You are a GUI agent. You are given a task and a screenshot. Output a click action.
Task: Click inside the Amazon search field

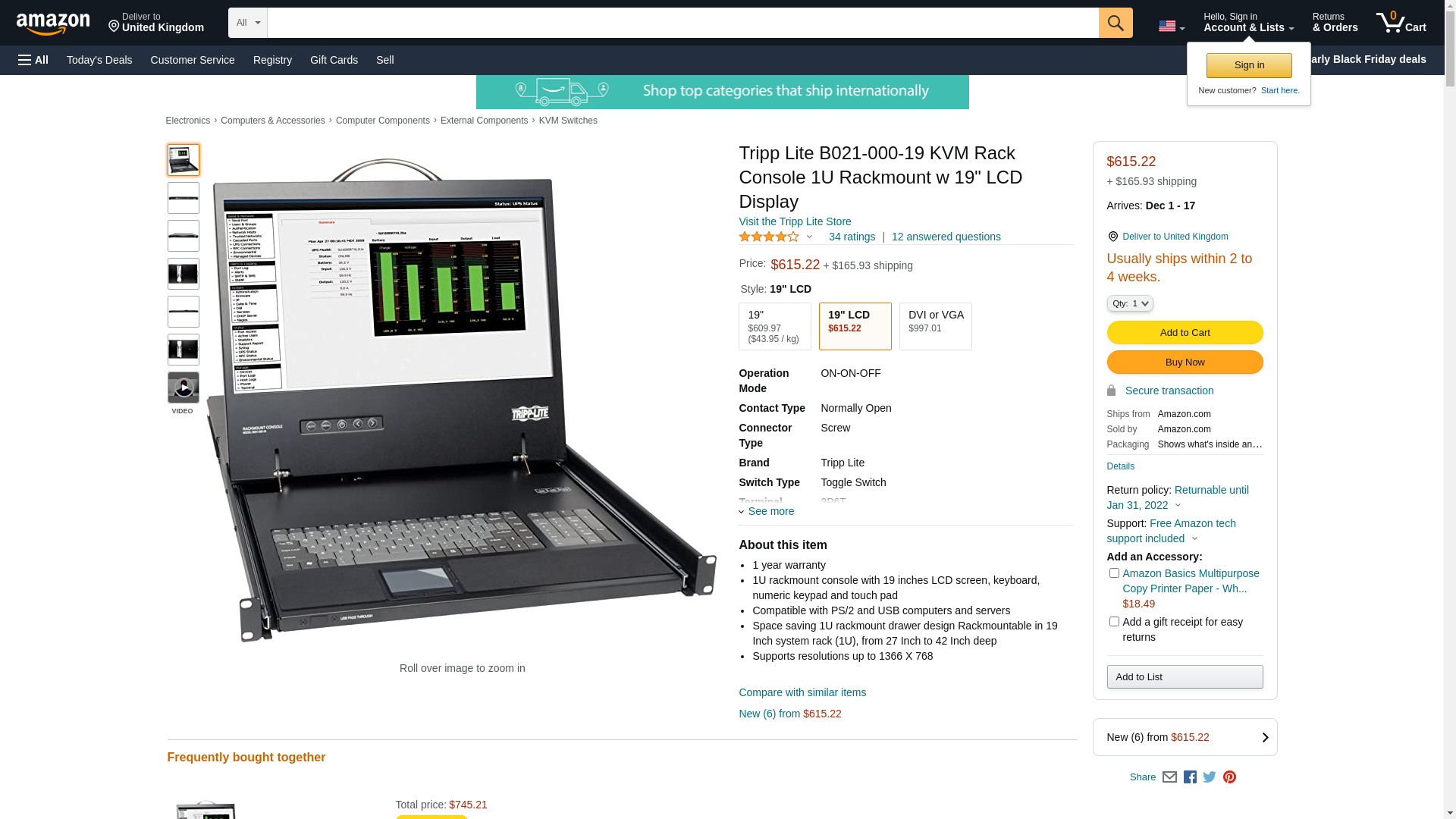[682, 23]
